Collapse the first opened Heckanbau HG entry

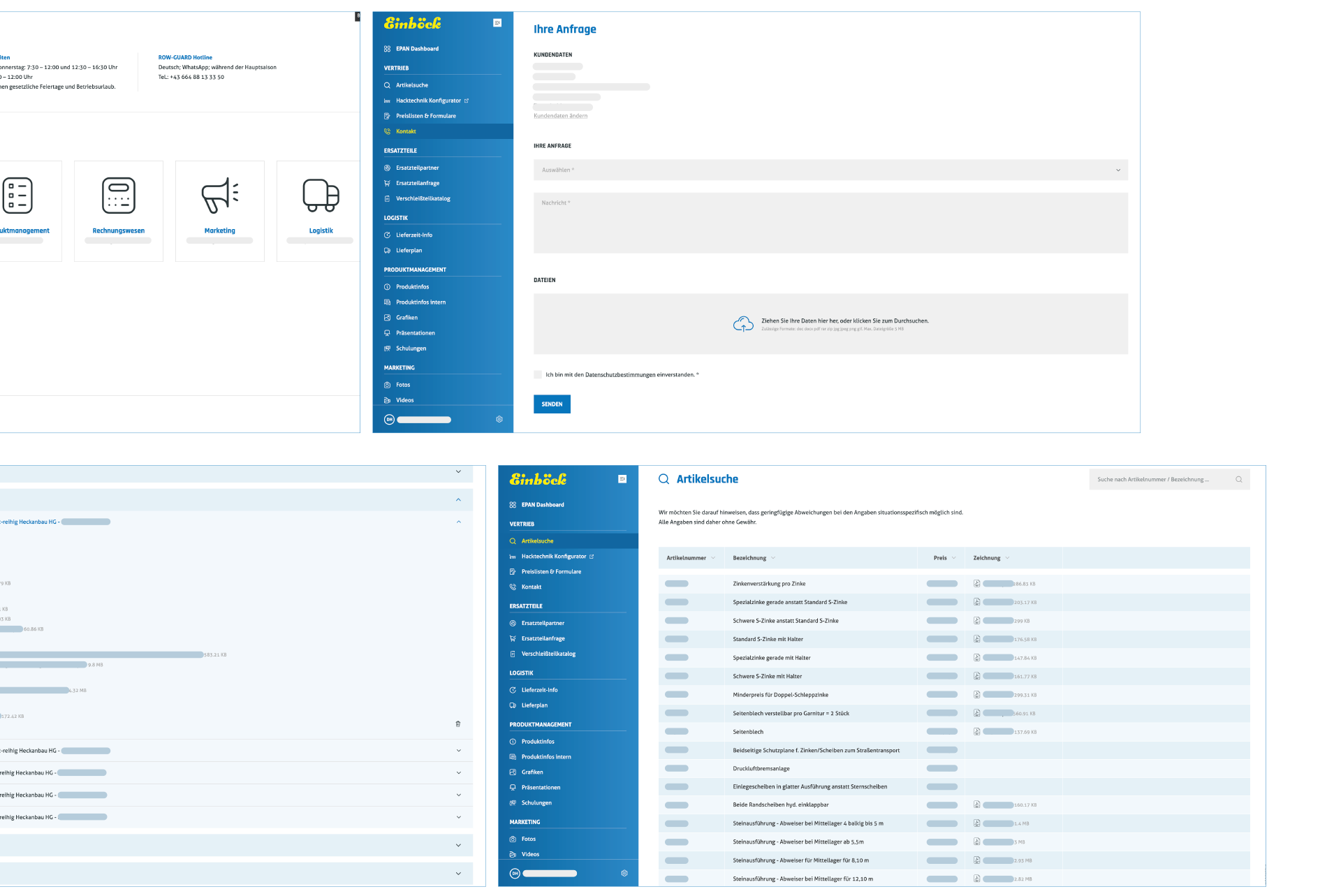[x=458, y=522]
